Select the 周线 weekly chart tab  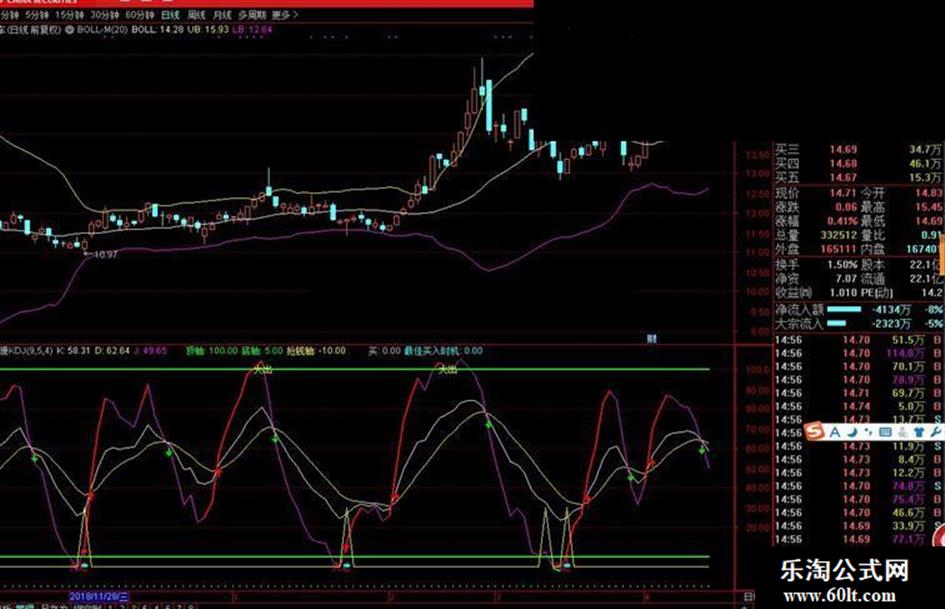point(196,15)
